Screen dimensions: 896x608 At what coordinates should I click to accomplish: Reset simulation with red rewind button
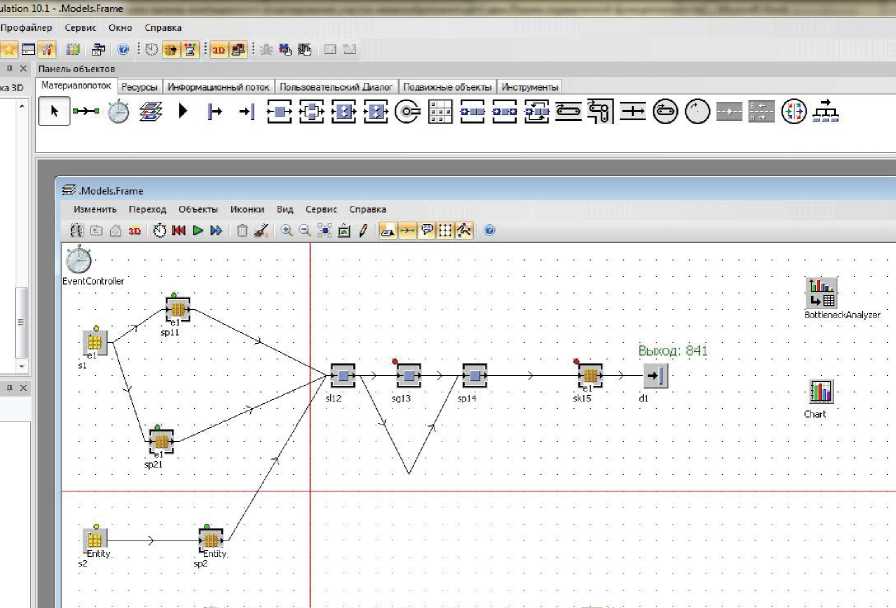pos(179,231)
